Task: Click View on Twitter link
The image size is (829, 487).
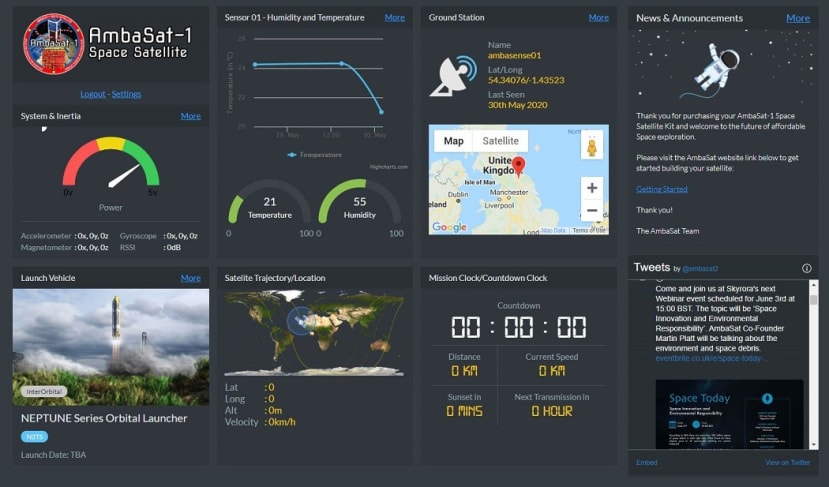Action: 787,463
